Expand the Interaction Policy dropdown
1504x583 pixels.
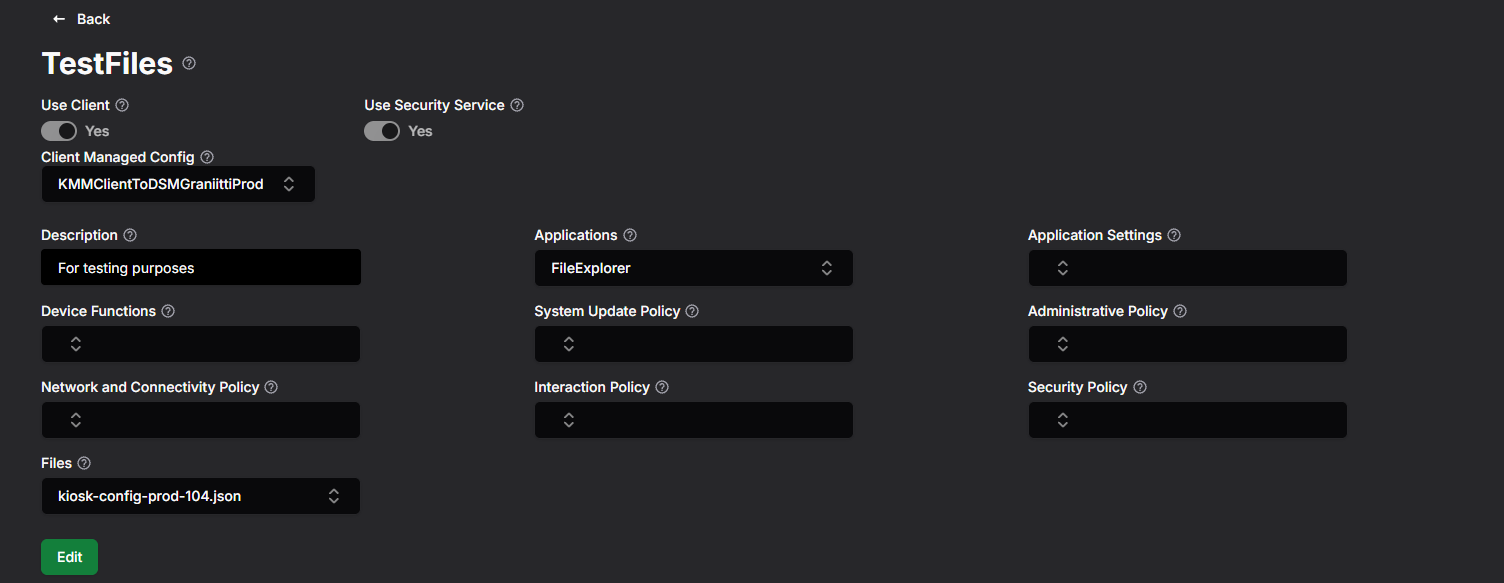694,420
